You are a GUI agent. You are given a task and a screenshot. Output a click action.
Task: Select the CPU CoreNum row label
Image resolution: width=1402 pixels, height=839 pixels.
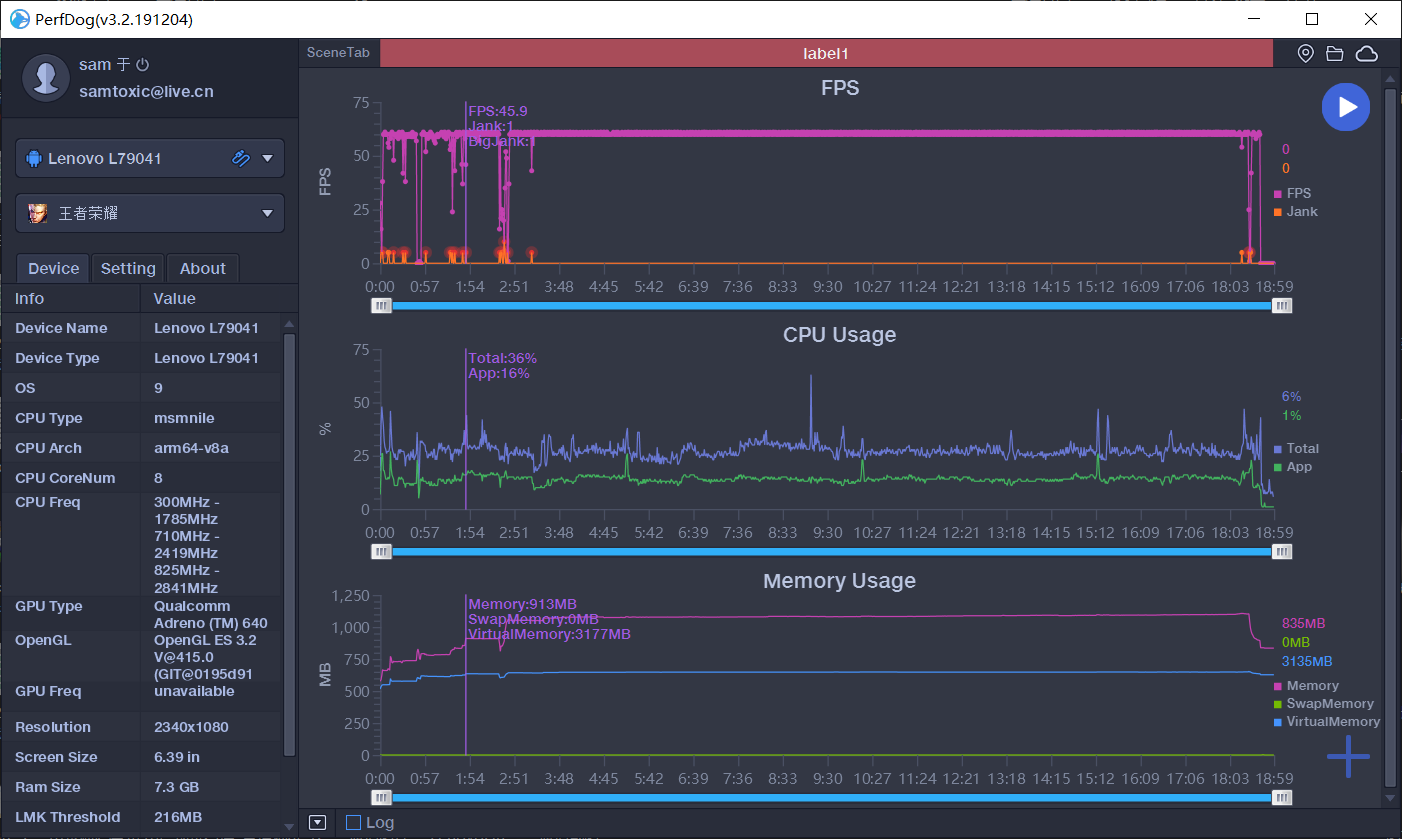coord(65,478)
